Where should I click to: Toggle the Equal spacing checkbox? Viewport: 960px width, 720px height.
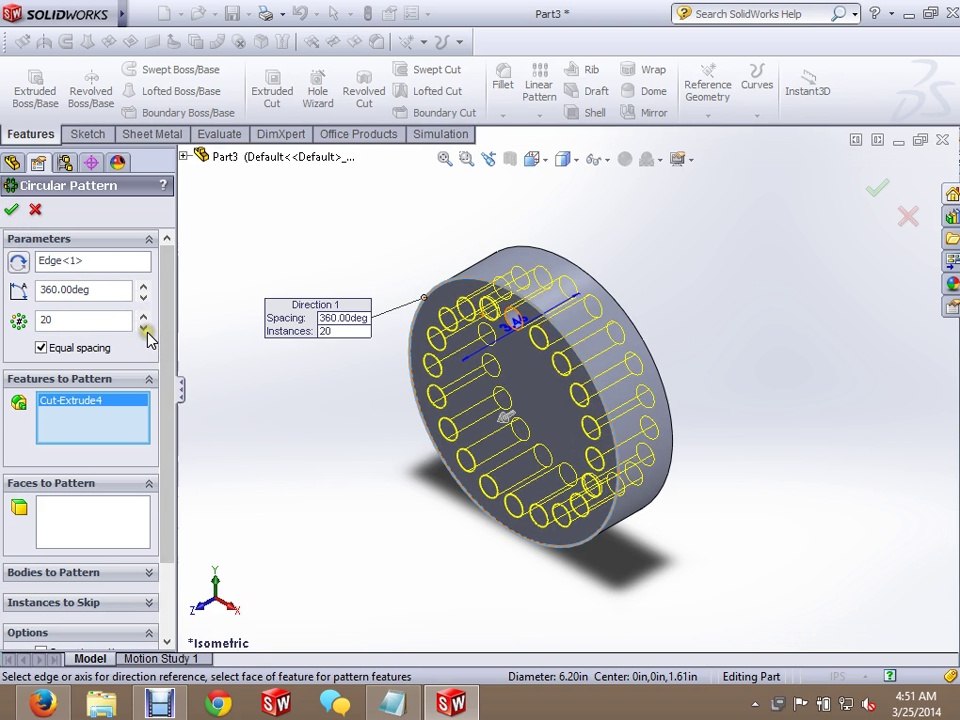coord(41,347)
